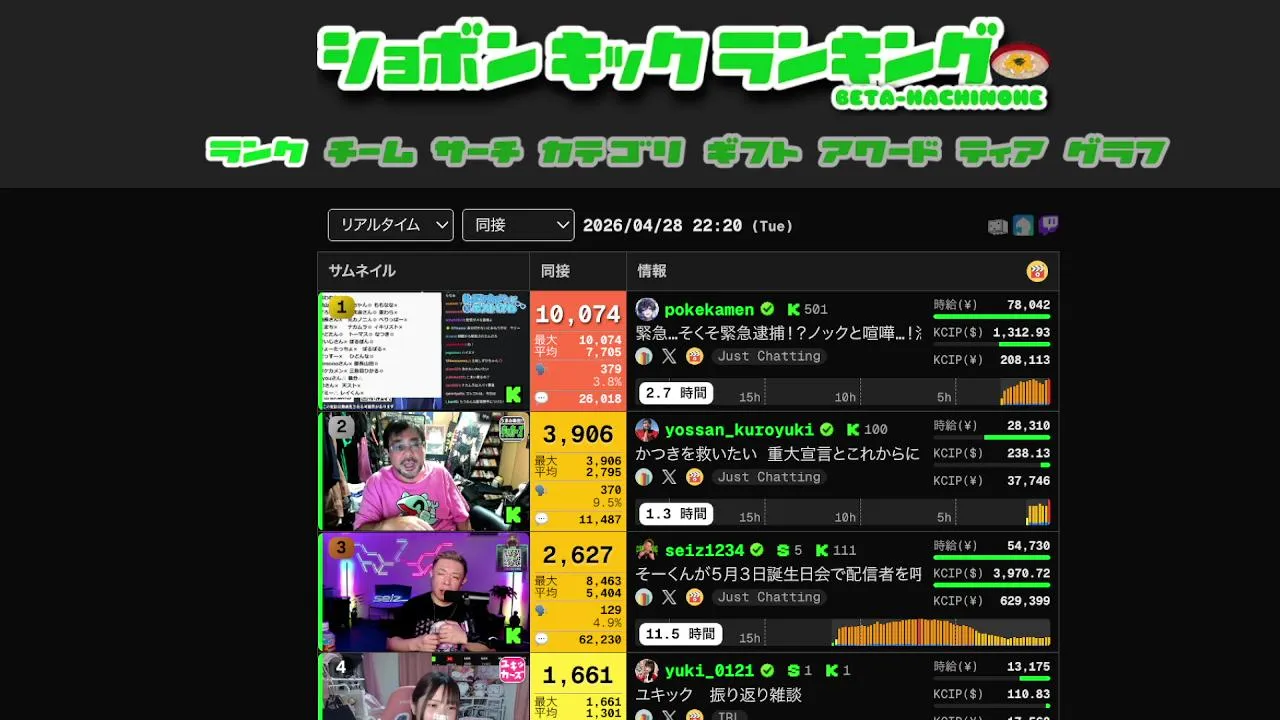Click the 11.5 時間 duration badge
Viewport: 1280px width, 720px height.
click(681, 634)
